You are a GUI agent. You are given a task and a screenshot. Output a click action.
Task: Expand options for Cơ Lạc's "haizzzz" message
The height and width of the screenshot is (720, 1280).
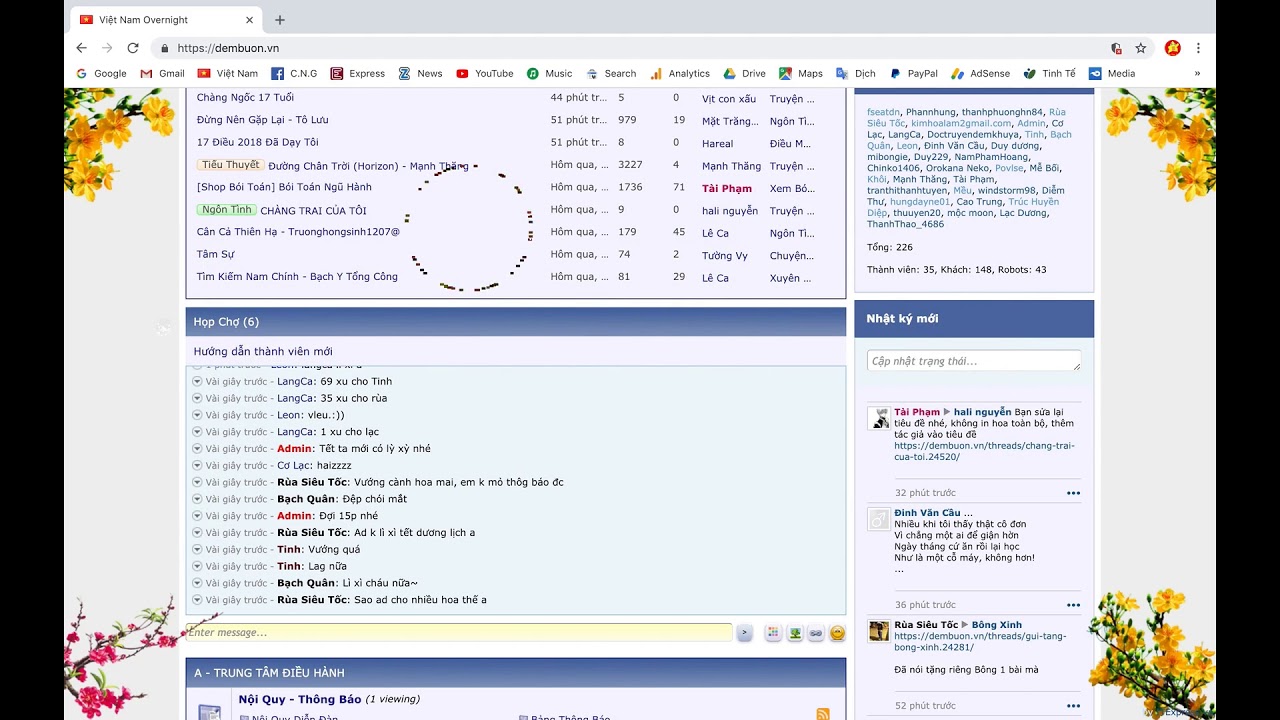(x=197, y=465)
